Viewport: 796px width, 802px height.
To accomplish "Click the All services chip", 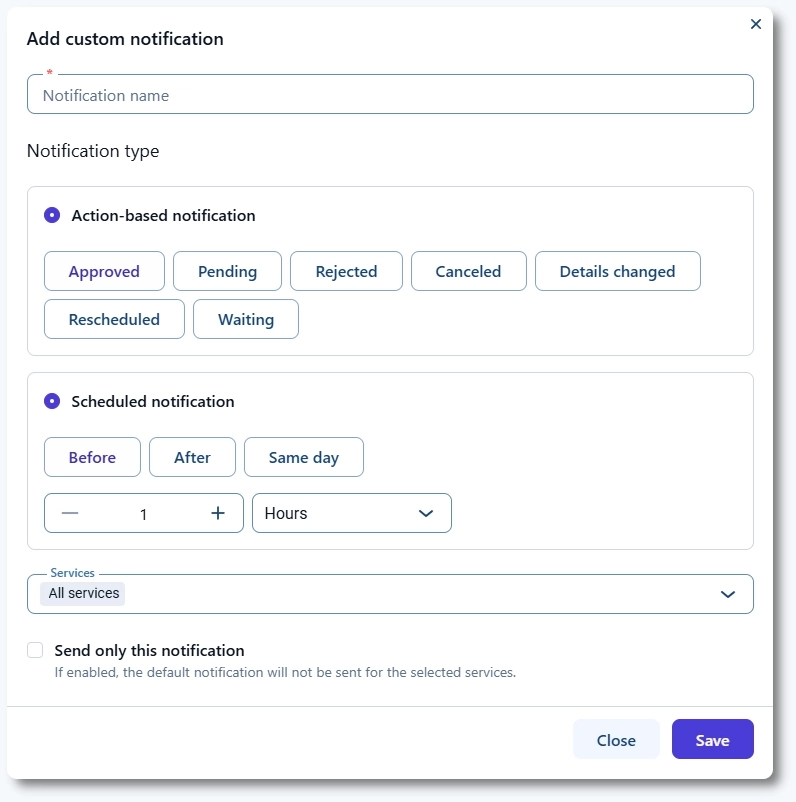I will pyautogui.click(x=84, y=593).
